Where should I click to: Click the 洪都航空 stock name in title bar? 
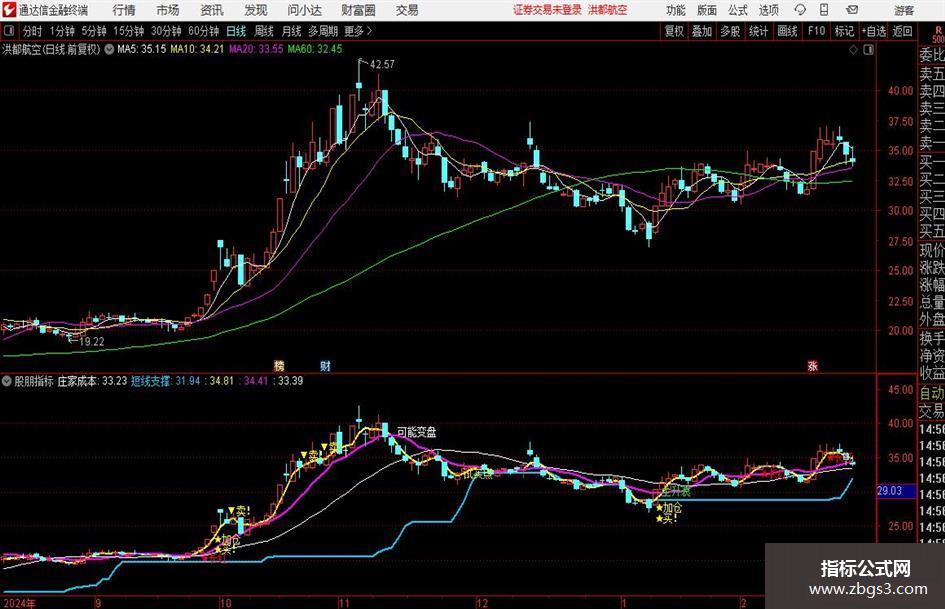608,10
